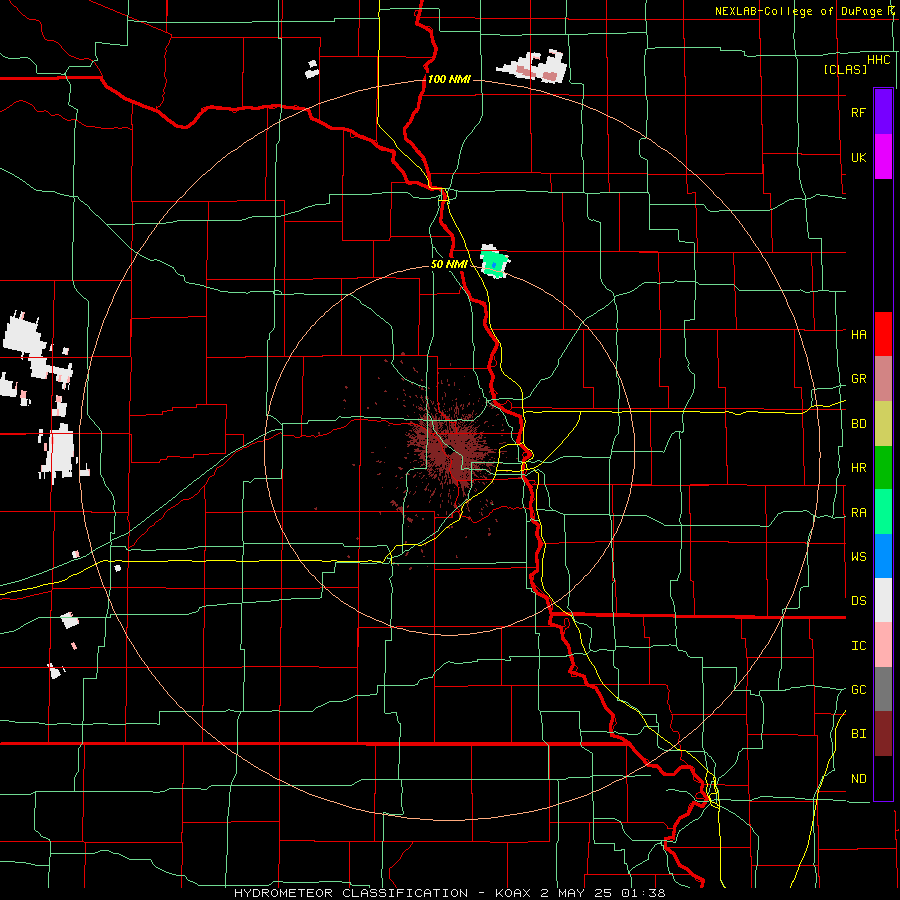The height and width of the screenshot is (900, 900).
Task: Click the 100 NMI range ring label
Action: [449, 79]
